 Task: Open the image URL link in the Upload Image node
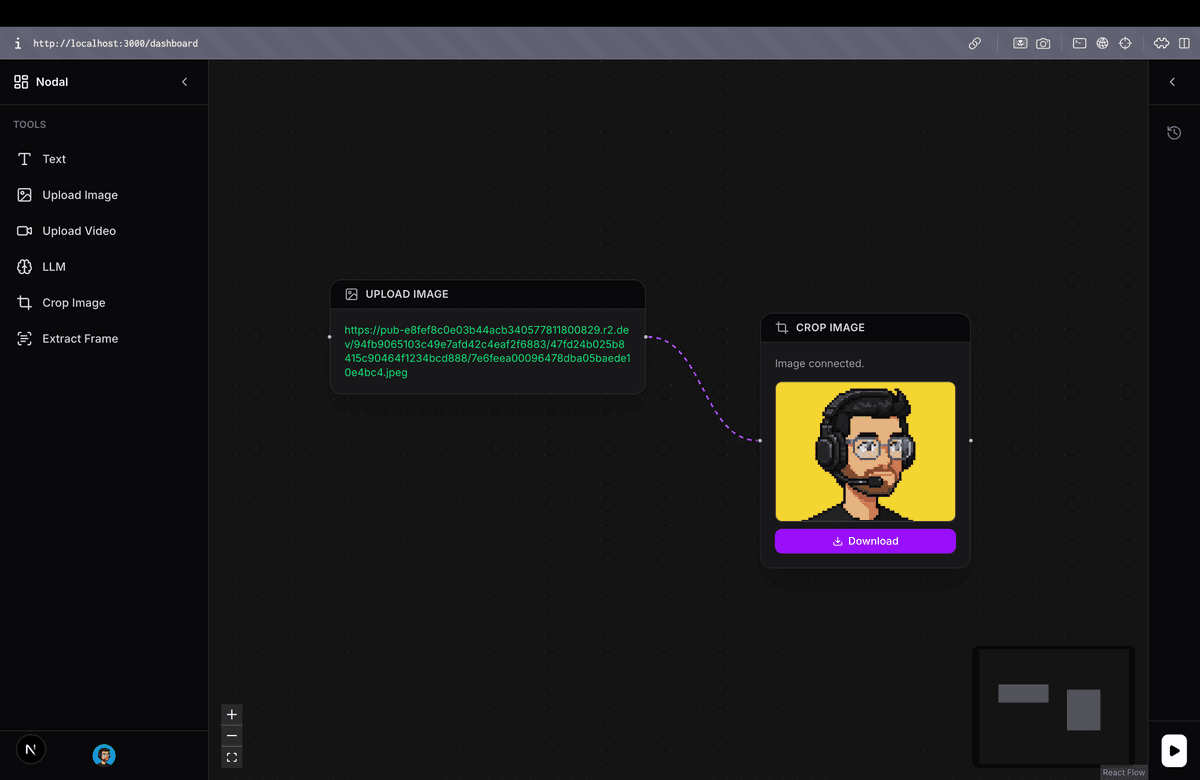coord(487,350)
